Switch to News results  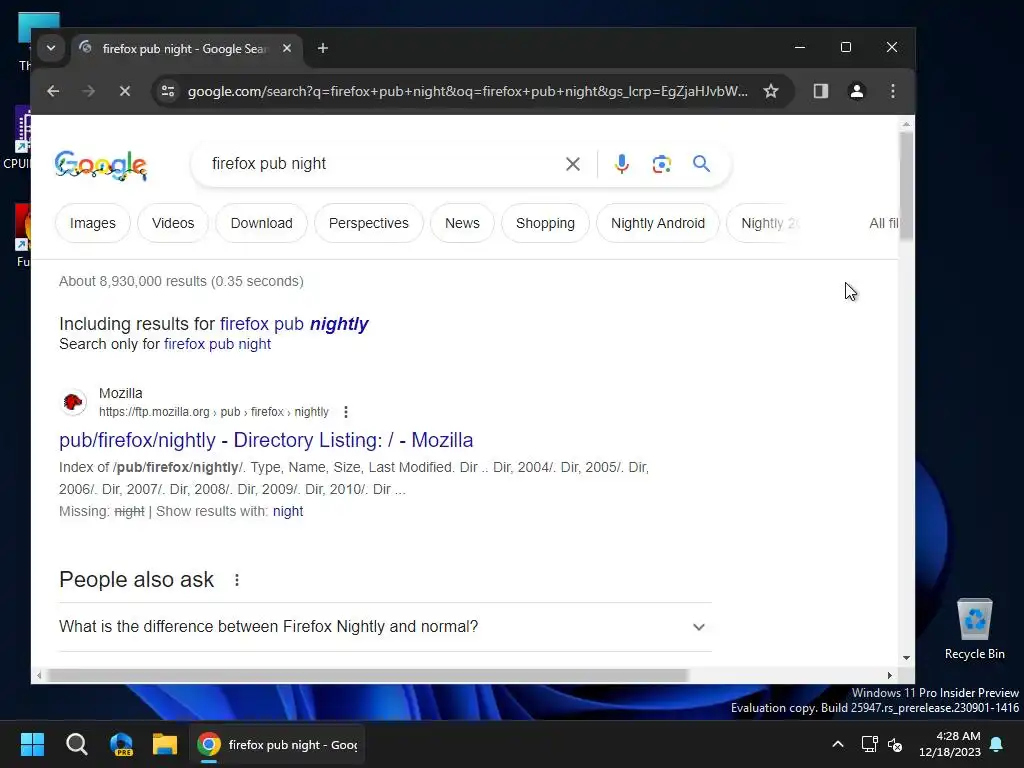click(462, 223)
